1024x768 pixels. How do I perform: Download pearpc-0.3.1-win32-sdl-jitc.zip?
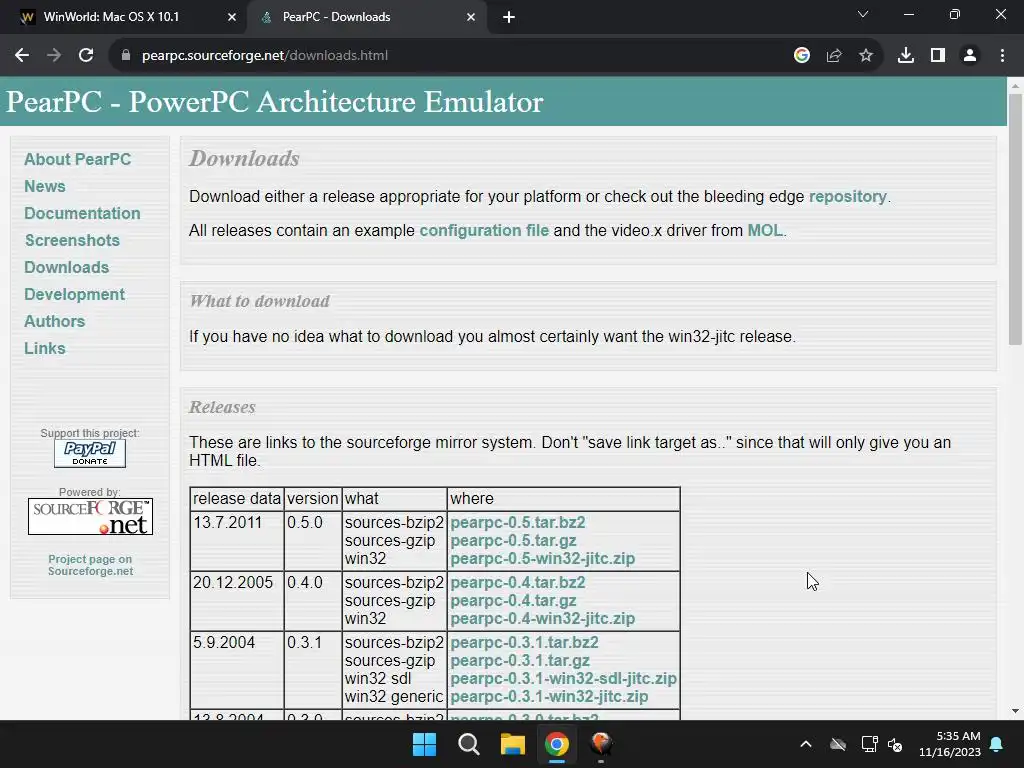pos(564,679)
